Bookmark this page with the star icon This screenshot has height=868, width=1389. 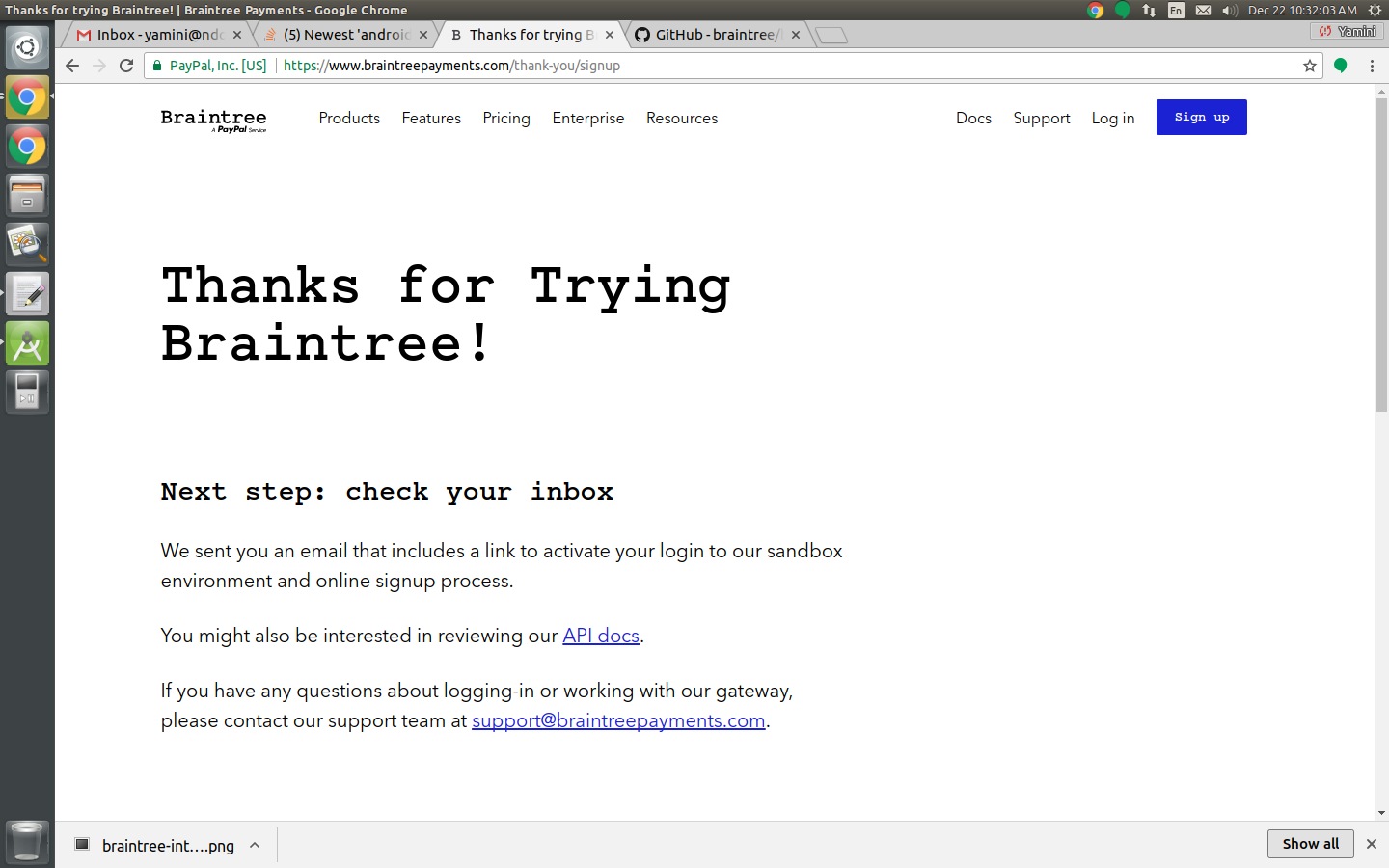1309,66
